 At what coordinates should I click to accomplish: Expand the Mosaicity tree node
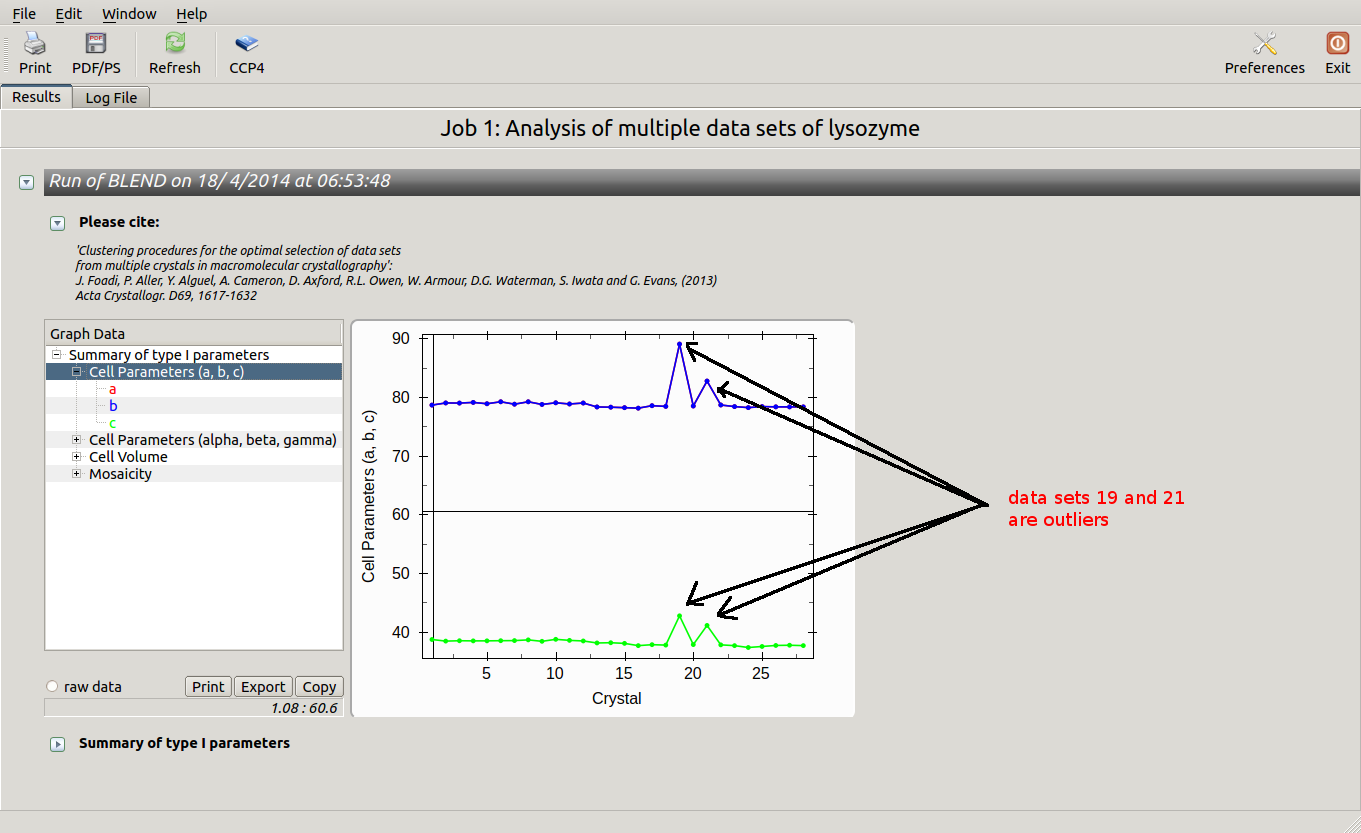click(77, 474)
